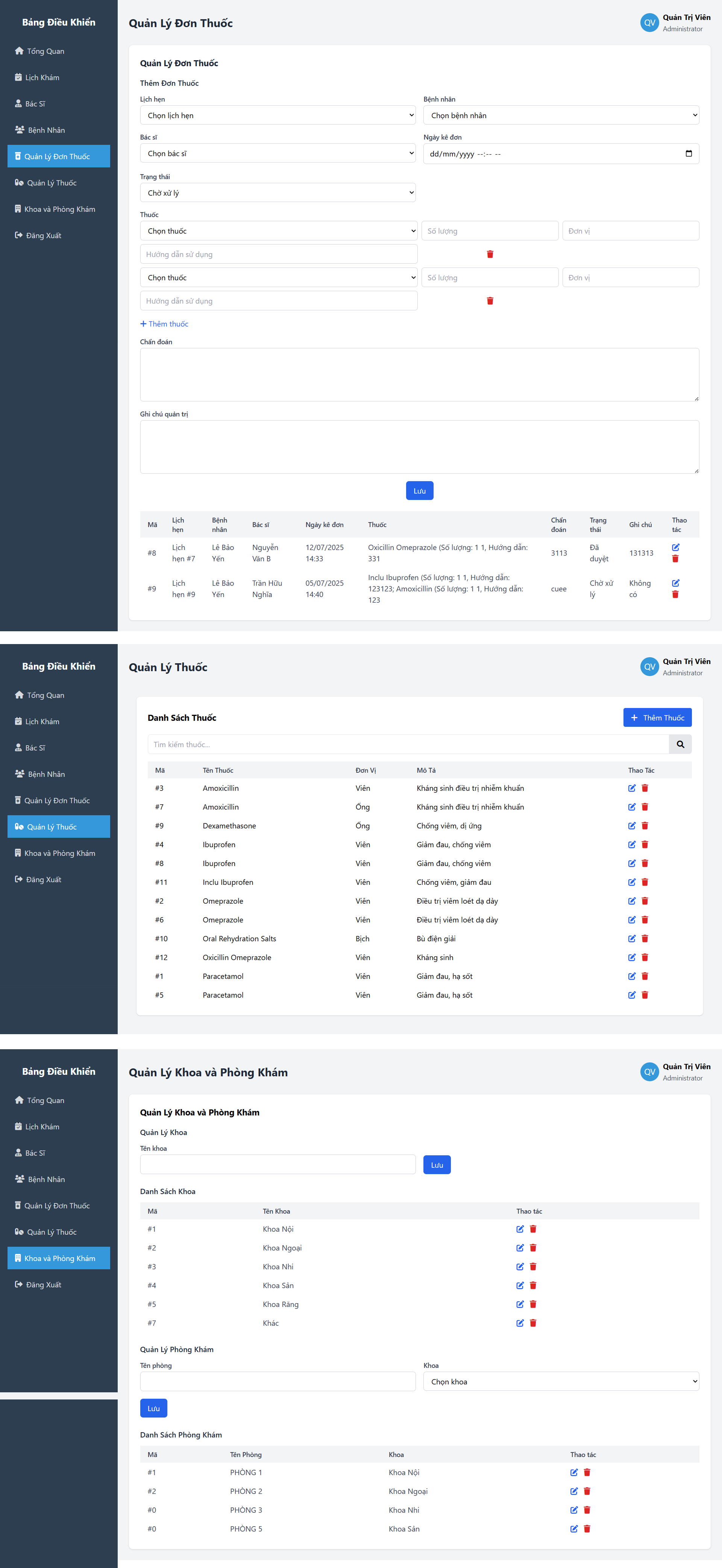The width and height of the screenshot is (722, 1568).
Task: Open the Chọn thuốc dropdown
Action: [x=278, y=230]
